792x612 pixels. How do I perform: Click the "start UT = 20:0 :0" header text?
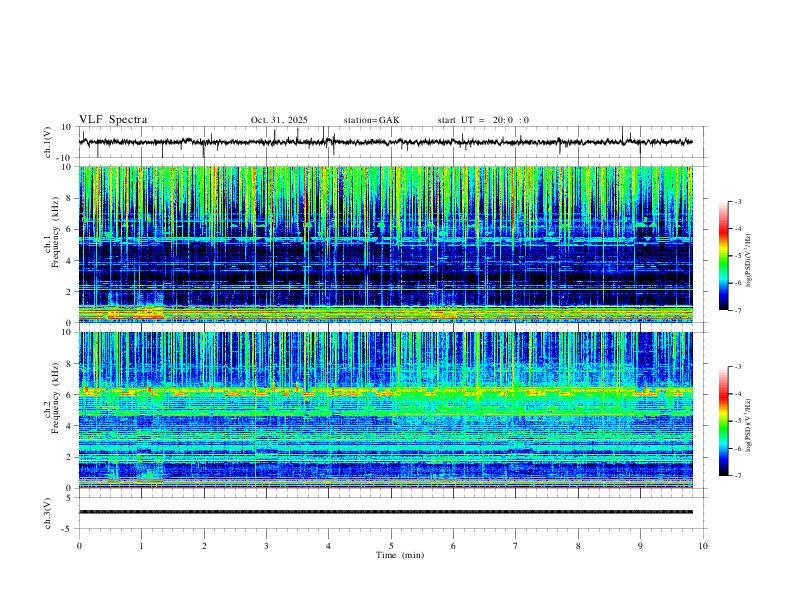tap(483, 120)
